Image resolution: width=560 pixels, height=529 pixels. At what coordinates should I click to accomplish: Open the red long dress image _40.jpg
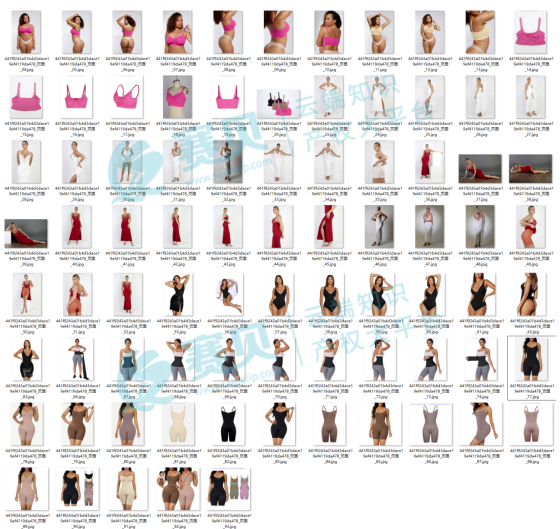[x=76, y=227]
